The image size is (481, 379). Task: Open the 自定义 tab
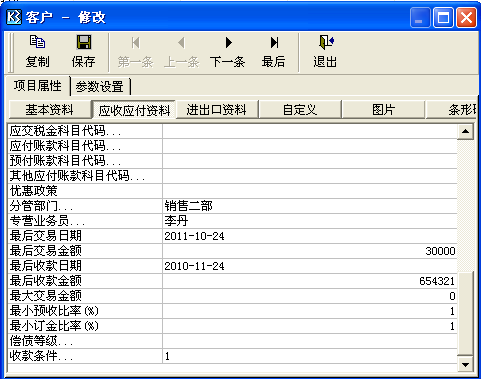300,109
